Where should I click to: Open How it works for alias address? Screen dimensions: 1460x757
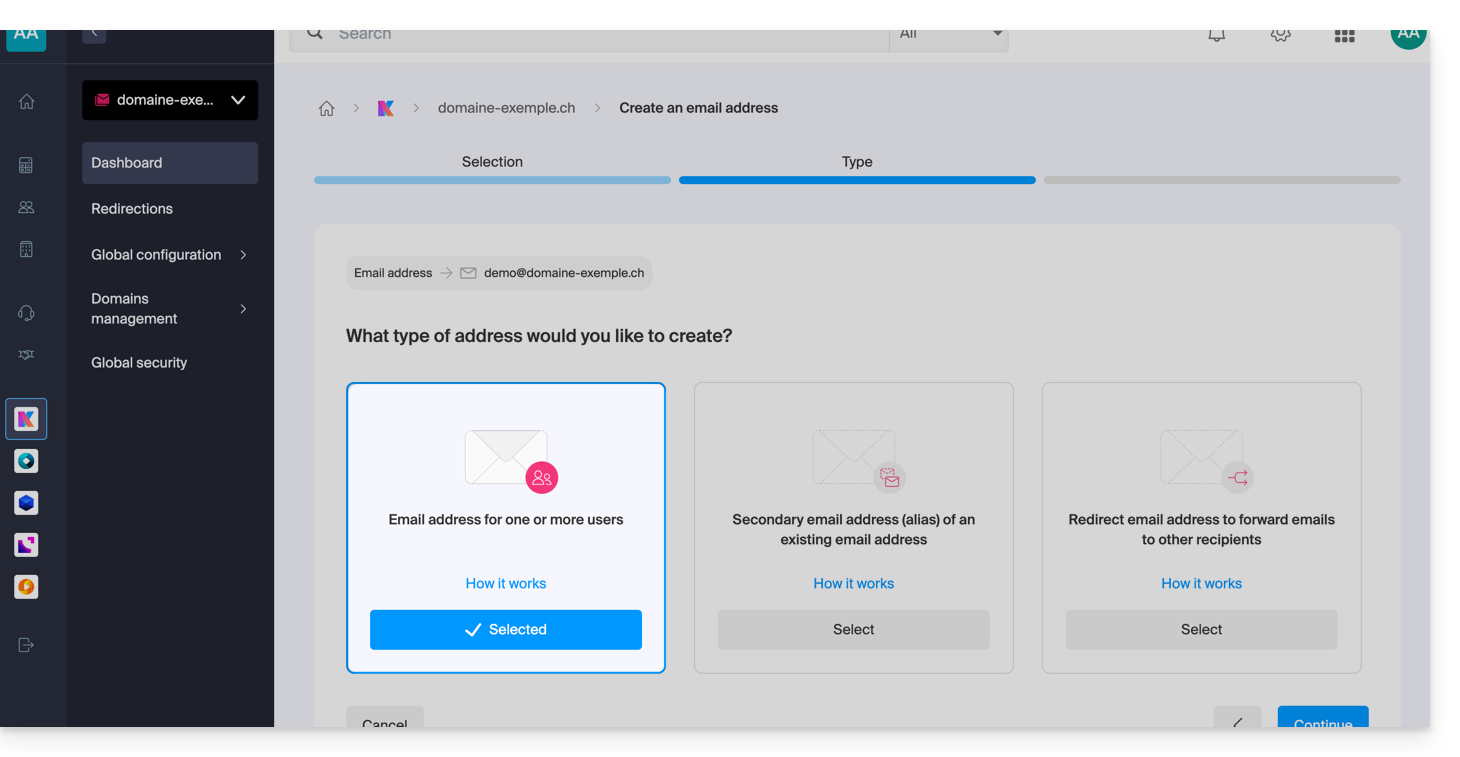coord(854,584)
